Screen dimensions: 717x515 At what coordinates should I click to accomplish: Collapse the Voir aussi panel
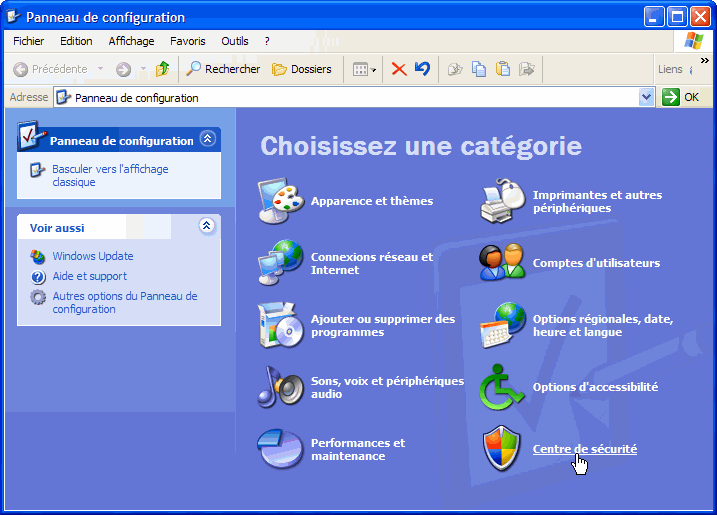pyautogui.click(x=207, y=225)
